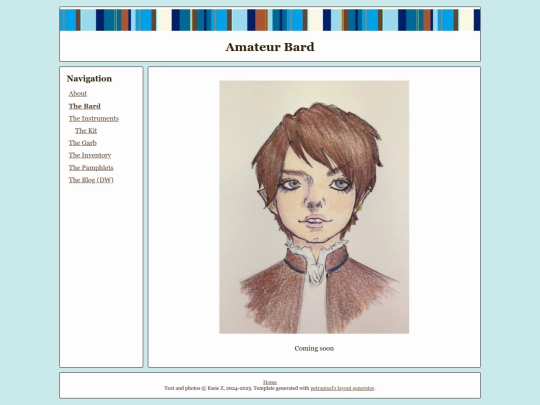Open The Kit sub-page link
This screenshot has height=405, width=540.
click(x=86, y=131)
